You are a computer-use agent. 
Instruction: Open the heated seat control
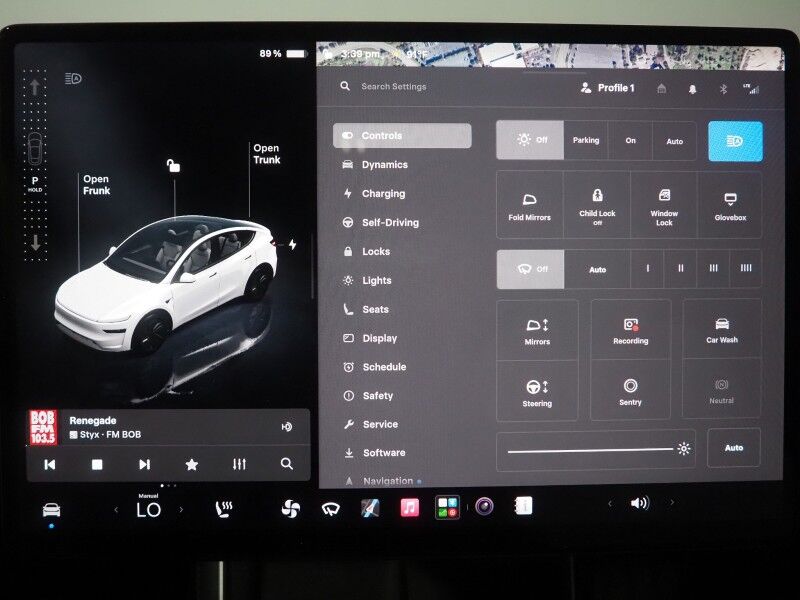tap(224, 509)
